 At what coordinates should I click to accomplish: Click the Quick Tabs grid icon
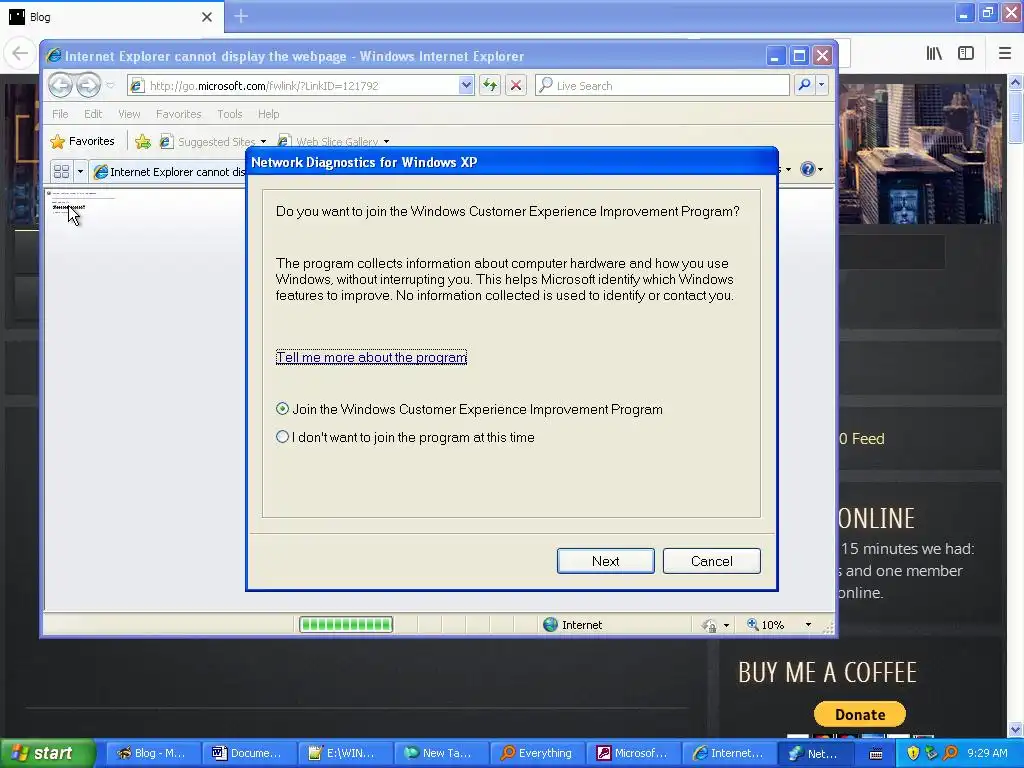(x=61, y=171)
